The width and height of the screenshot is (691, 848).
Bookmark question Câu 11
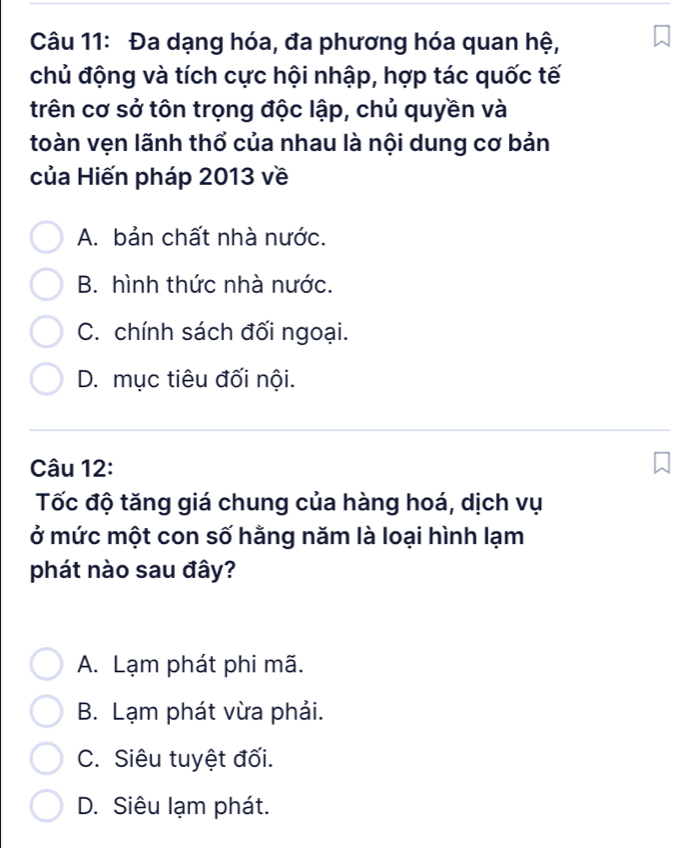click(656, 42)
